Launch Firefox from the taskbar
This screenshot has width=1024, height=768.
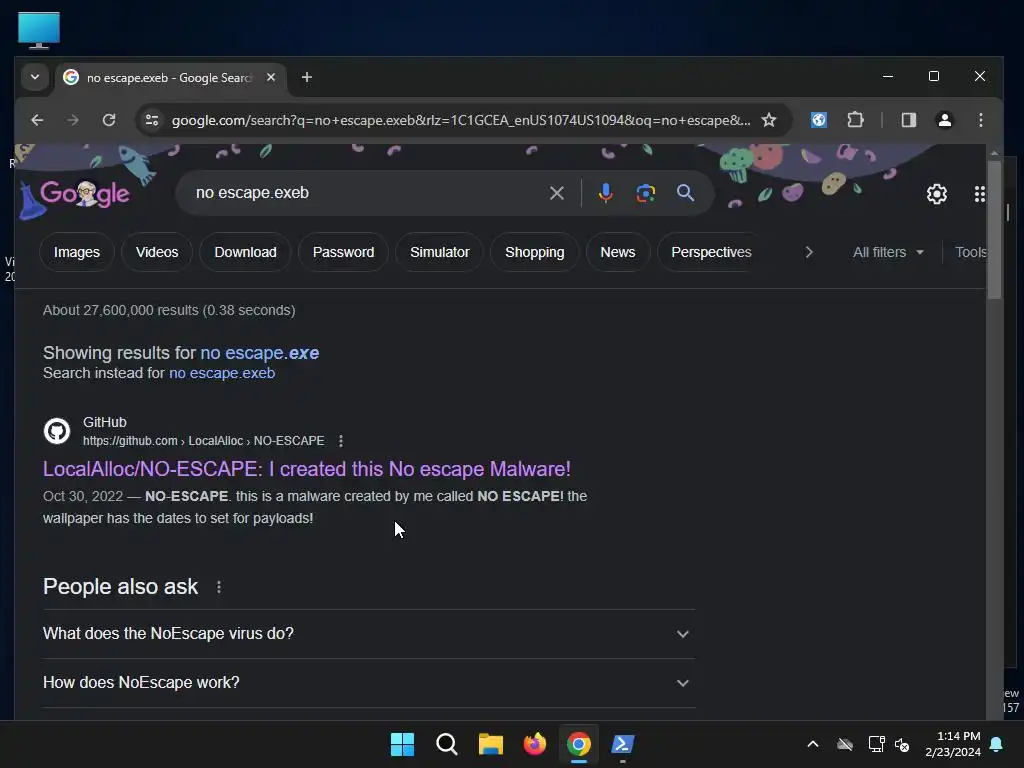click(535, 744)
